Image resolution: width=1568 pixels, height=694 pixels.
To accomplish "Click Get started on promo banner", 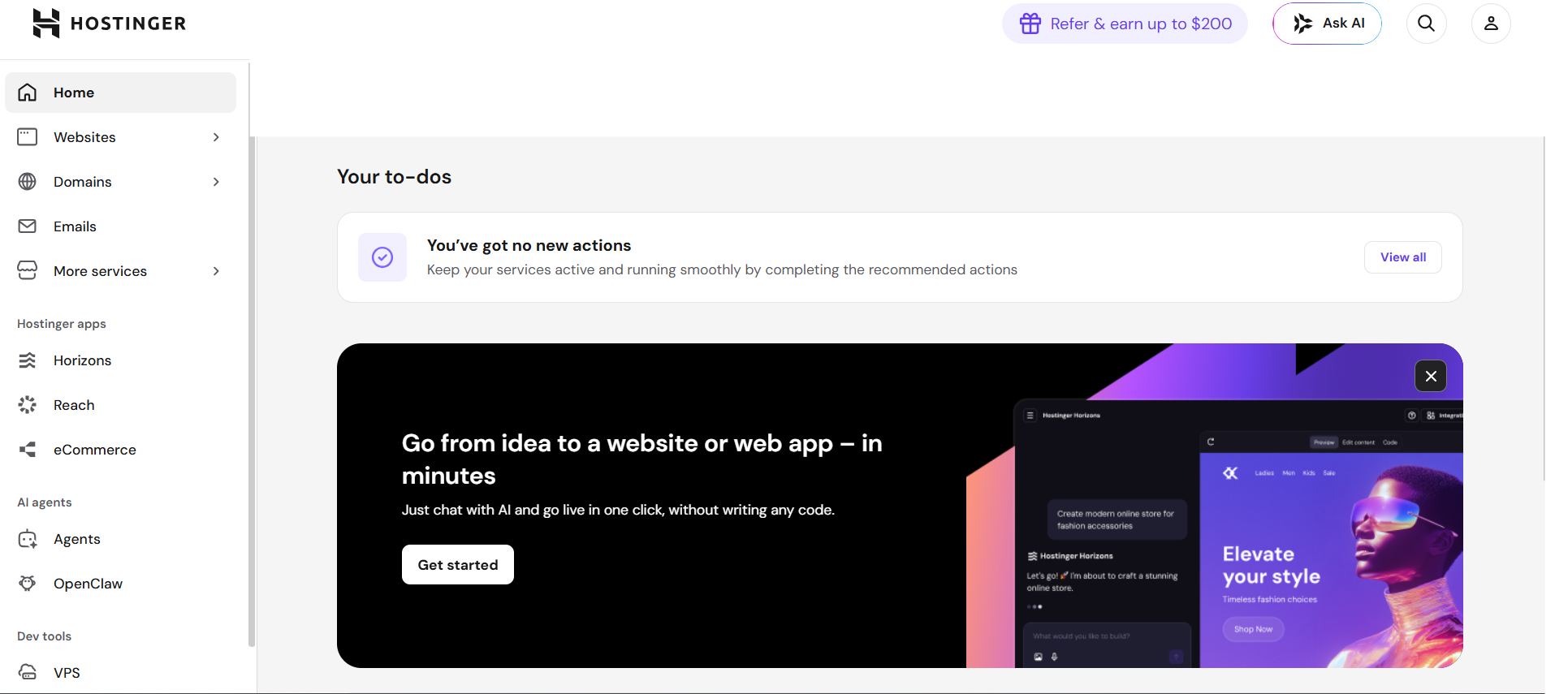I will coord(458,564).
